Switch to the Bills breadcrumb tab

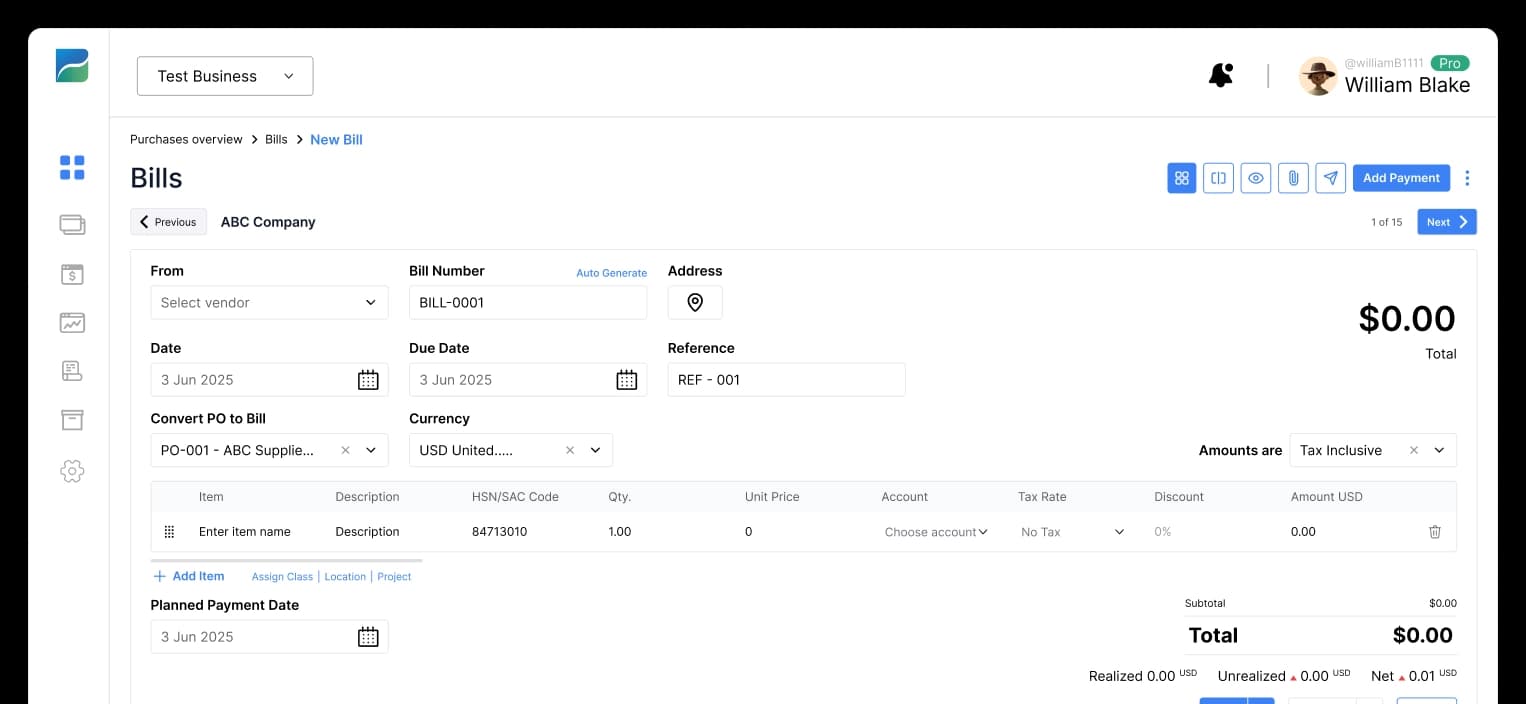tap(276, 139)
